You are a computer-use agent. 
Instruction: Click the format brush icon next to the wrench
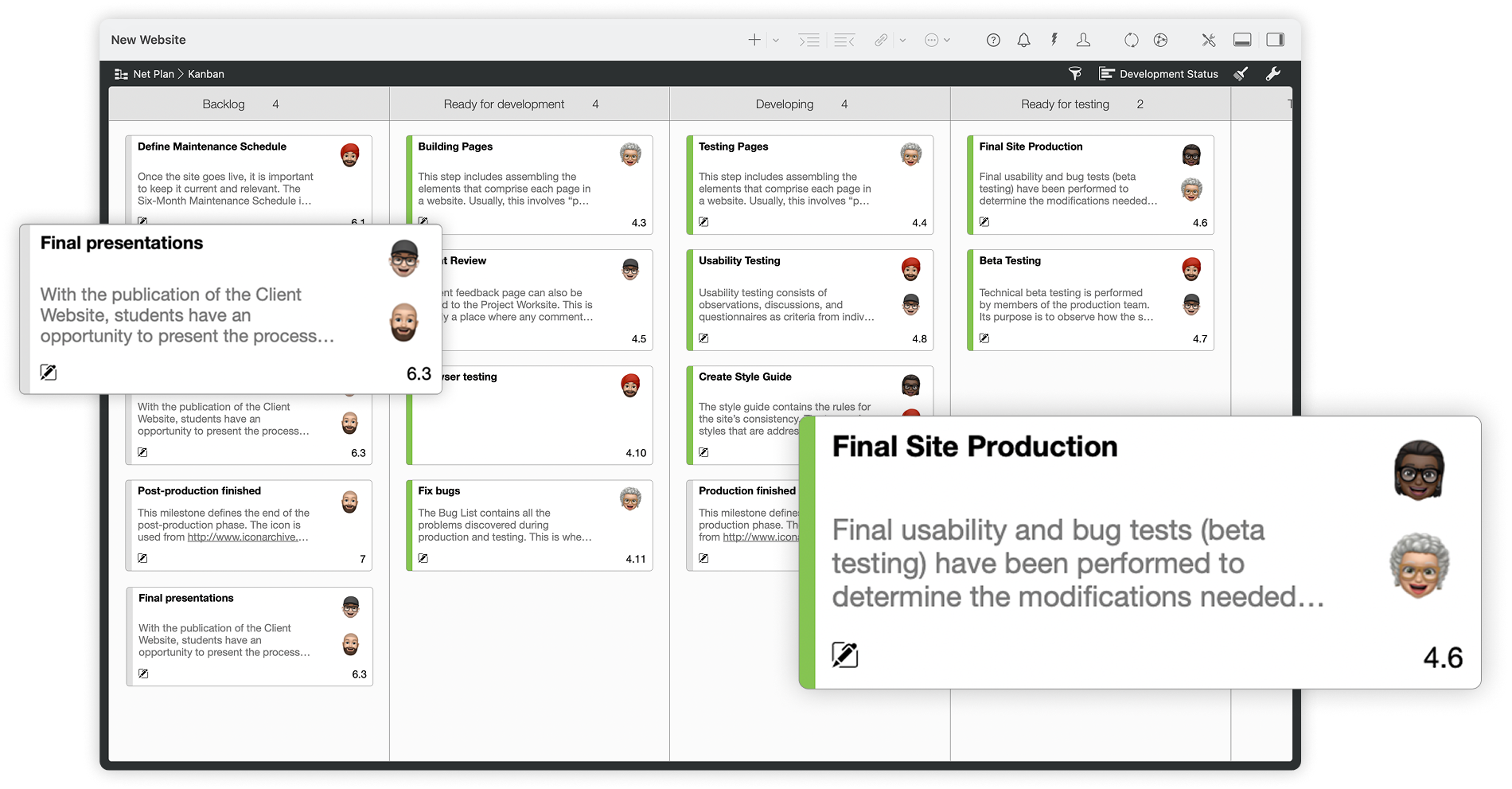[x=1241, y=73]
